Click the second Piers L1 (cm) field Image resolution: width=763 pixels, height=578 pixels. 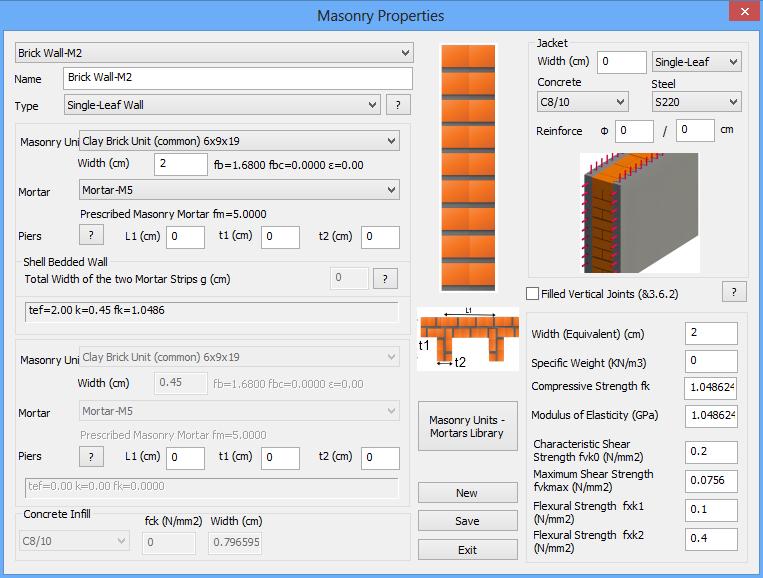(185, 458)
